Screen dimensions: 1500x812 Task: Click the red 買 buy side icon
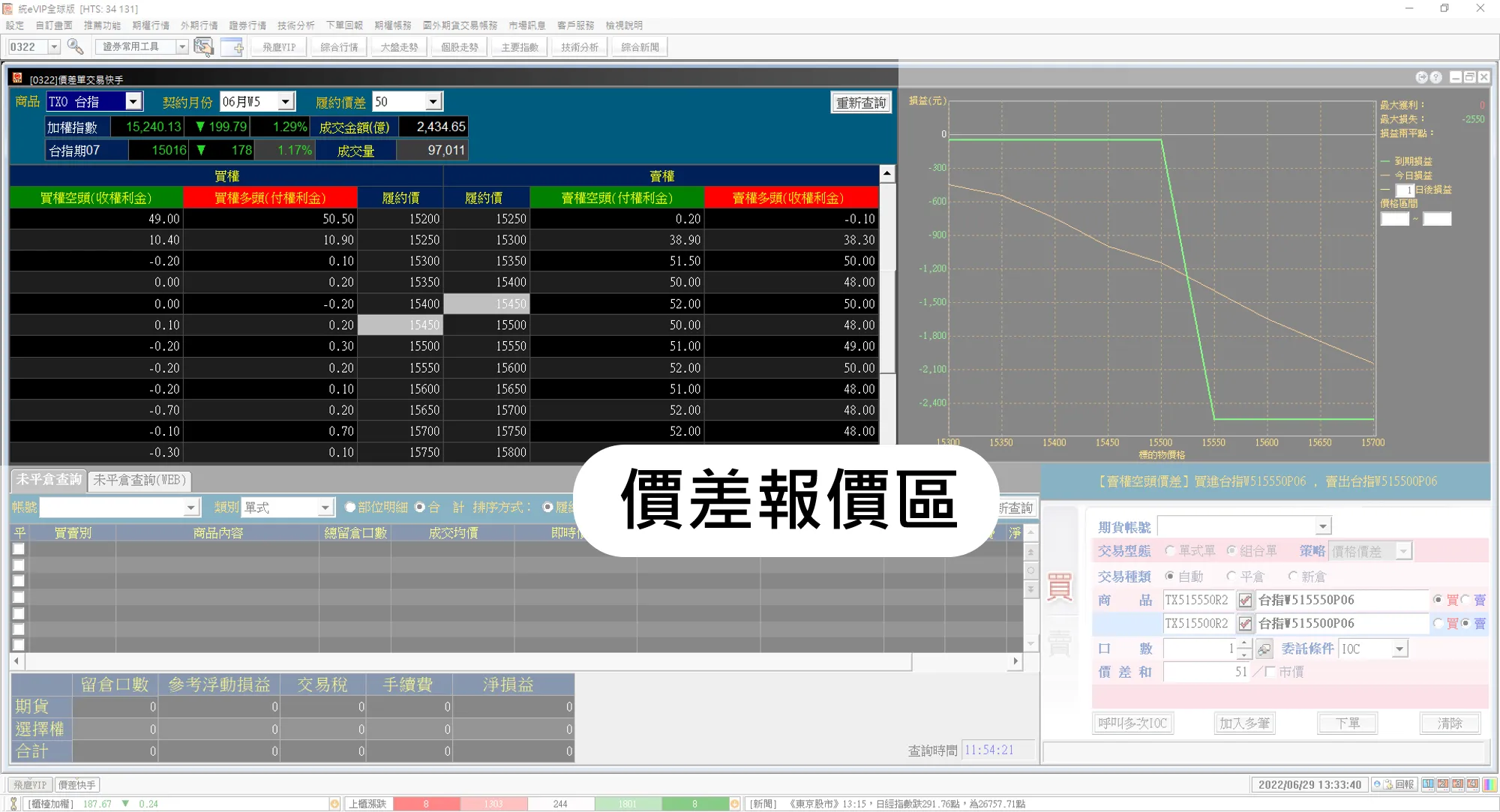(1060, 588)
